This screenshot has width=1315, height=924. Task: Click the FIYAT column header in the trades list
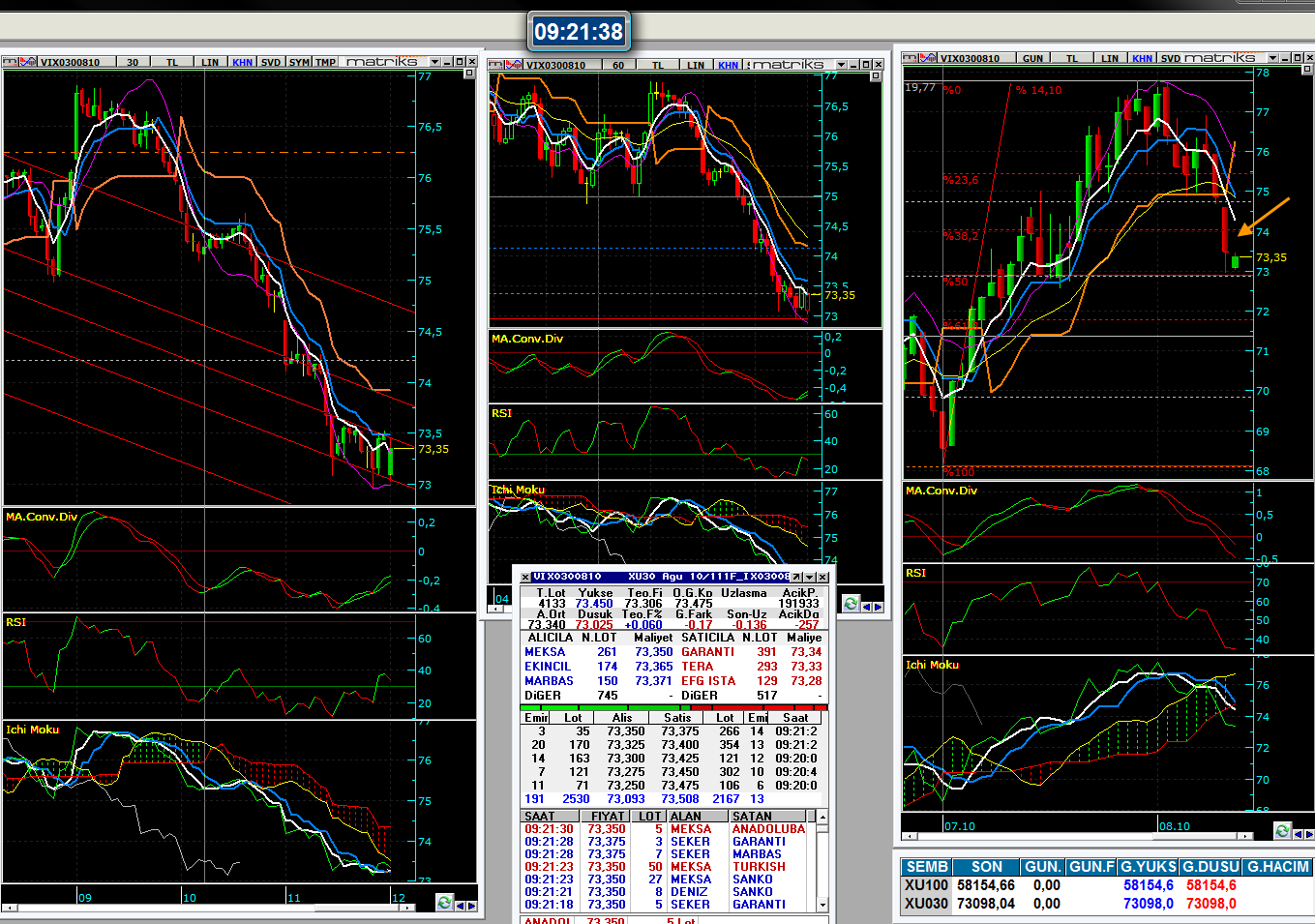pyautogui.click(x=608, y=817)
